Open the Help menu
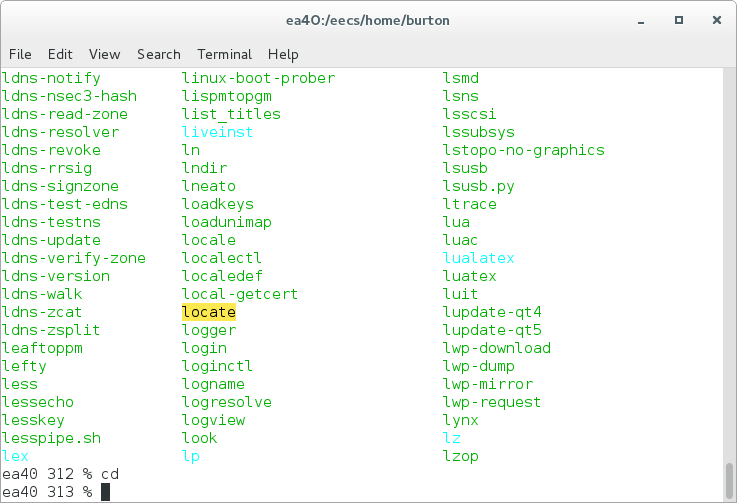The height and width of the screenshot is (503, 737). click(283, 55)
